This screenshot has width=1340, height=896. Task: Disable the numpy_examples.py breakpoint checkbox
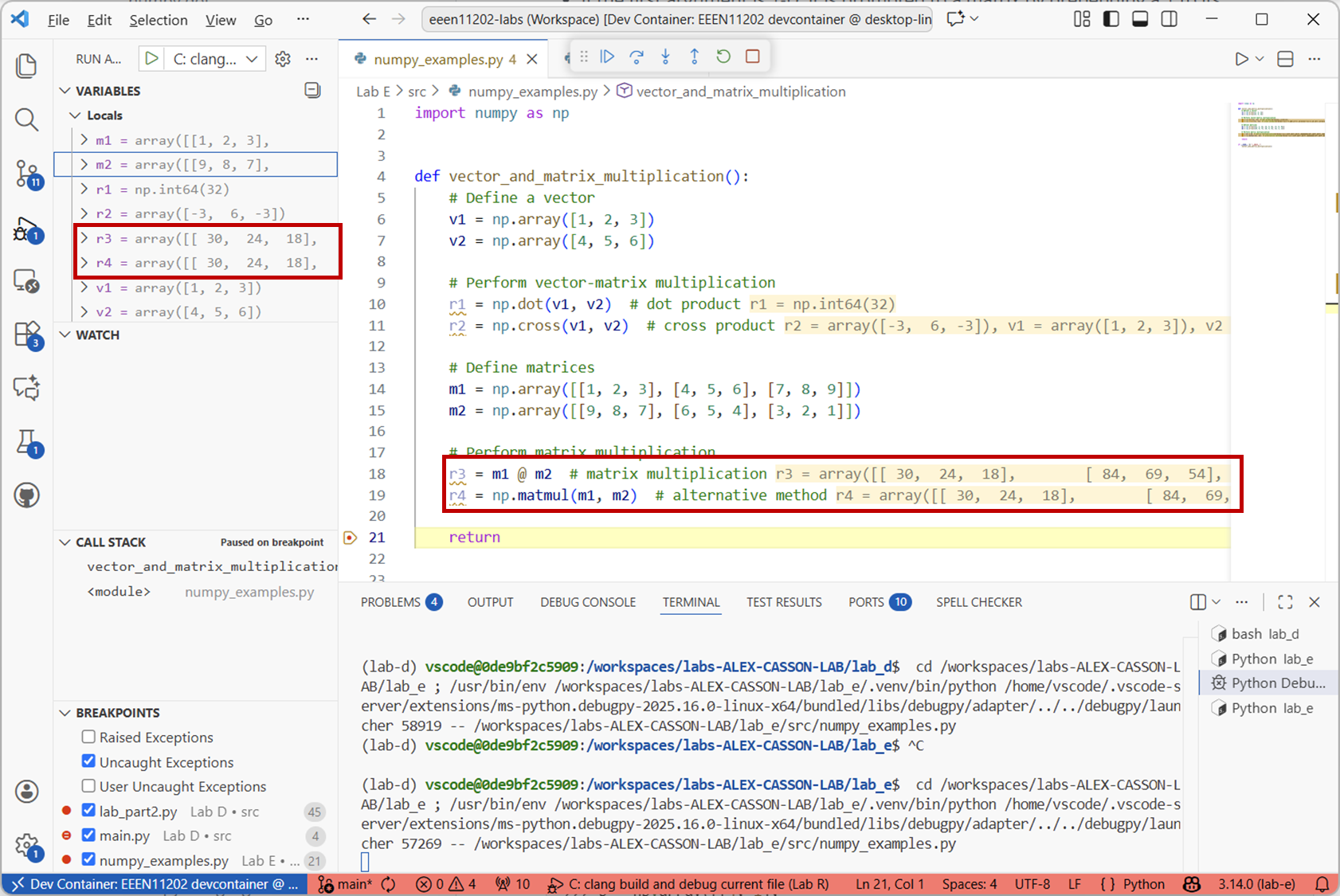[x=88, y=859]
